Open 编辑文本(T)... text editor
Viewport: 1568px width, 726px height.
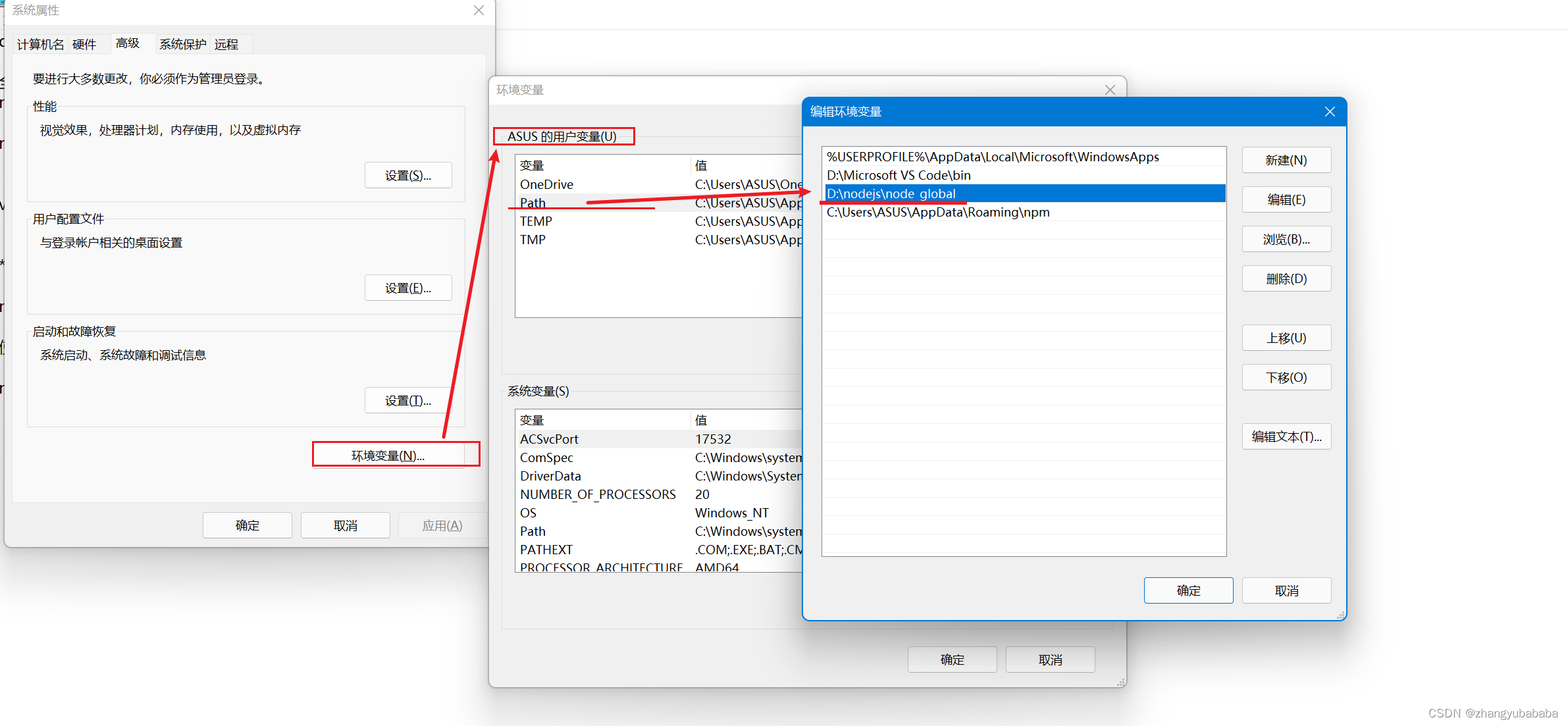pos(1286,437)
